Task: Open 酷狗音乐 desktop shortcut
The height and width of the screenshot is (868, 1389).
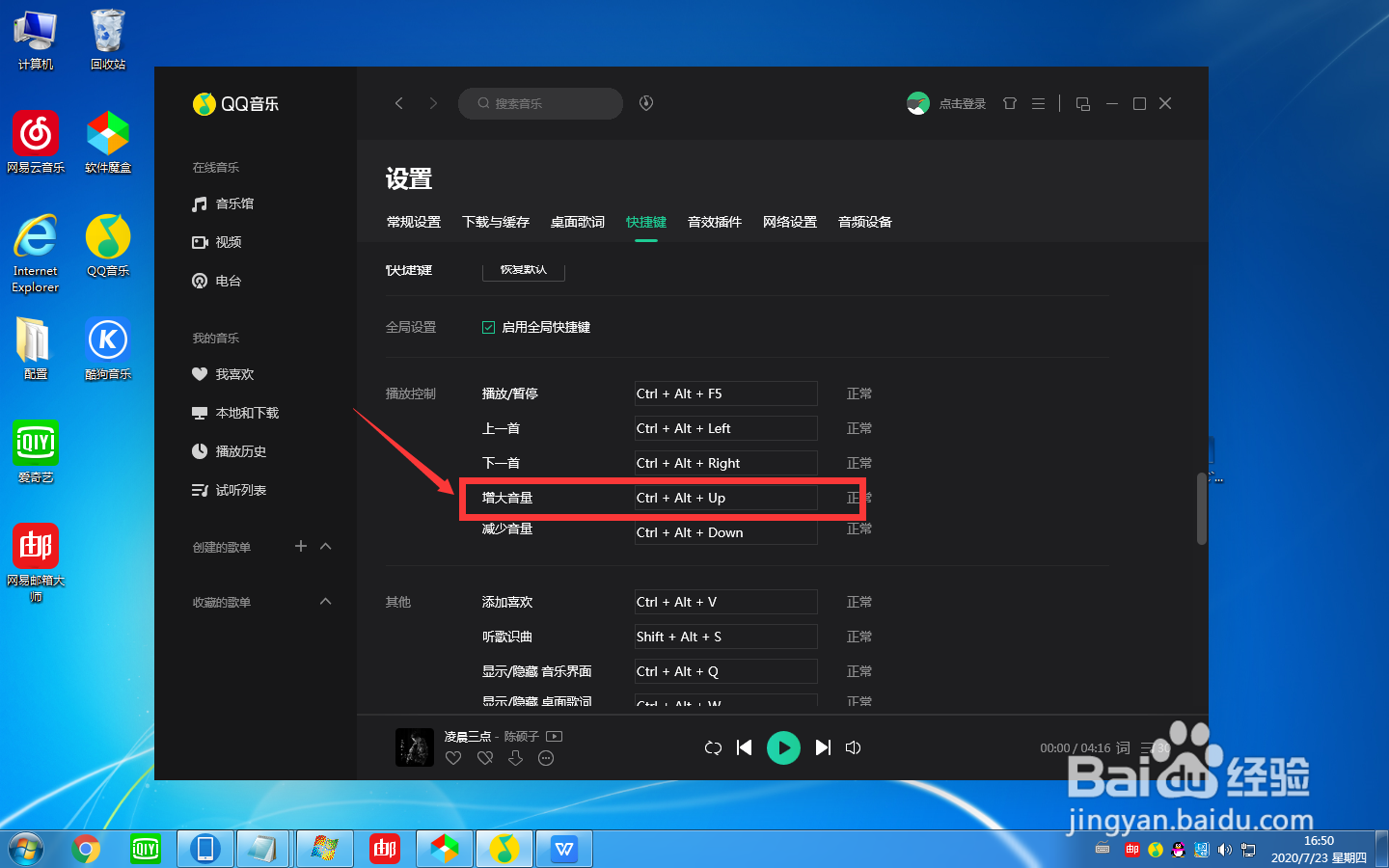Action: 108,348
